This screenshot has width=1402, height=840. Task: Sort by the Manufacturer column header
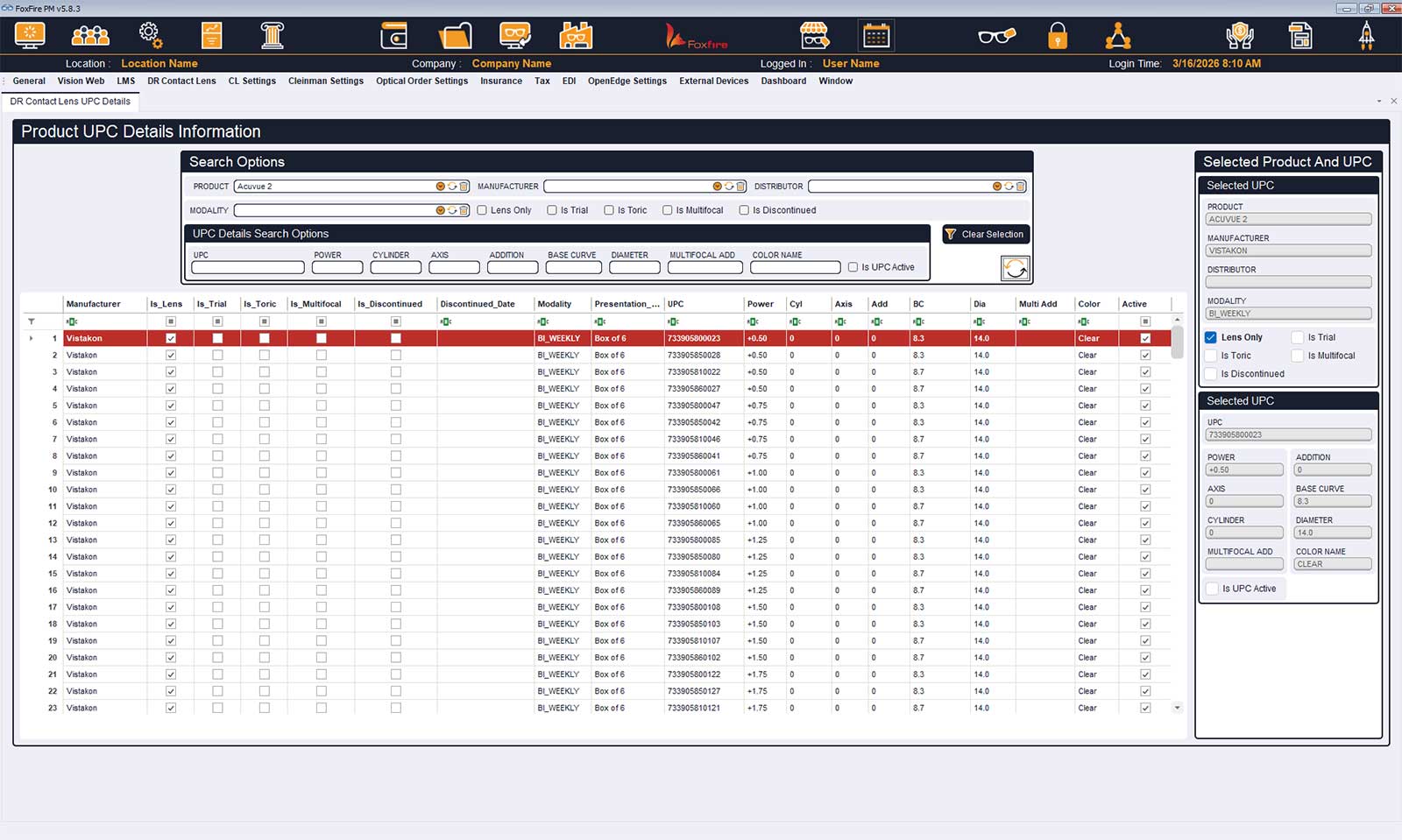105,304
